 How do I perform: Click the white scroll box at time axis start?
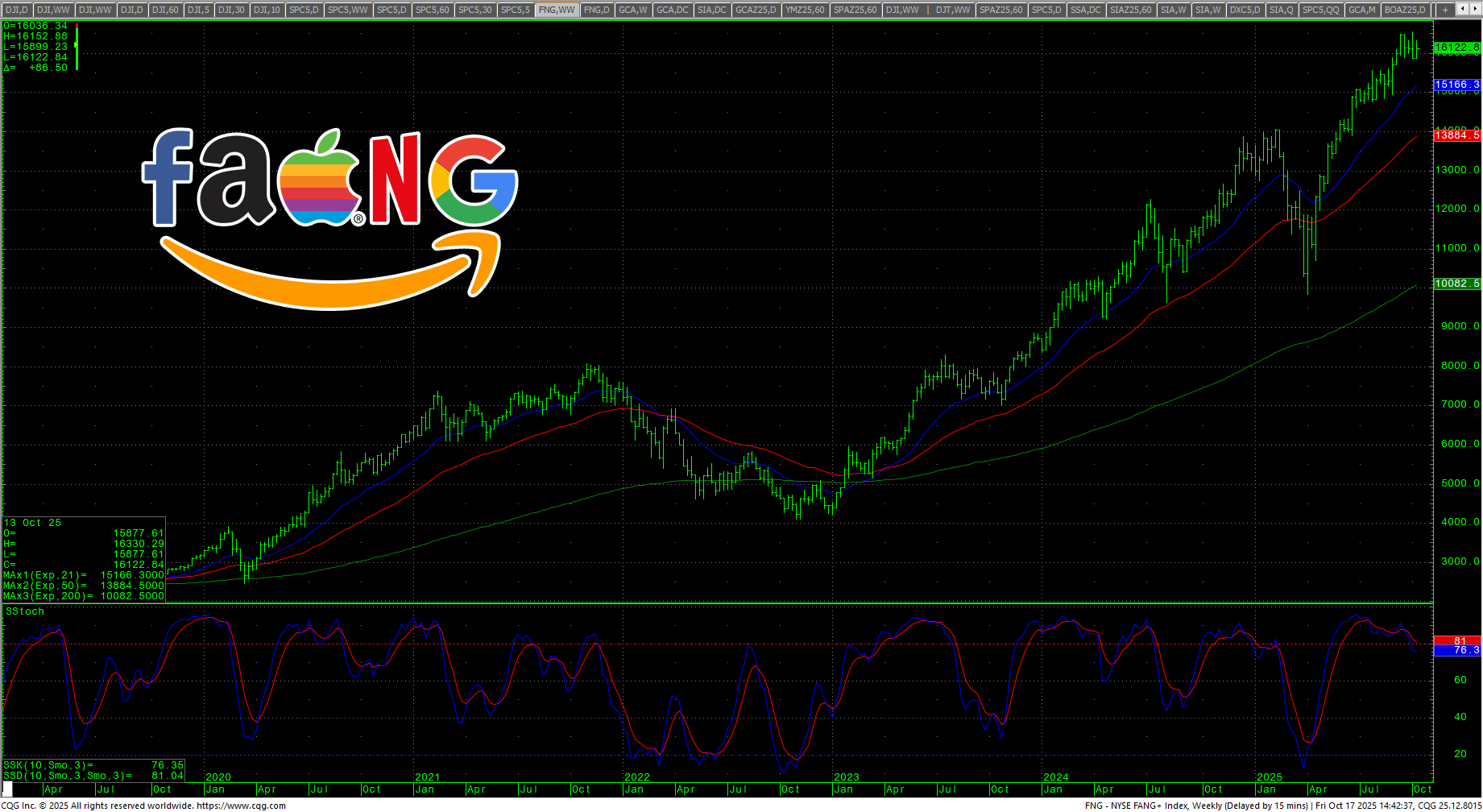8,789
